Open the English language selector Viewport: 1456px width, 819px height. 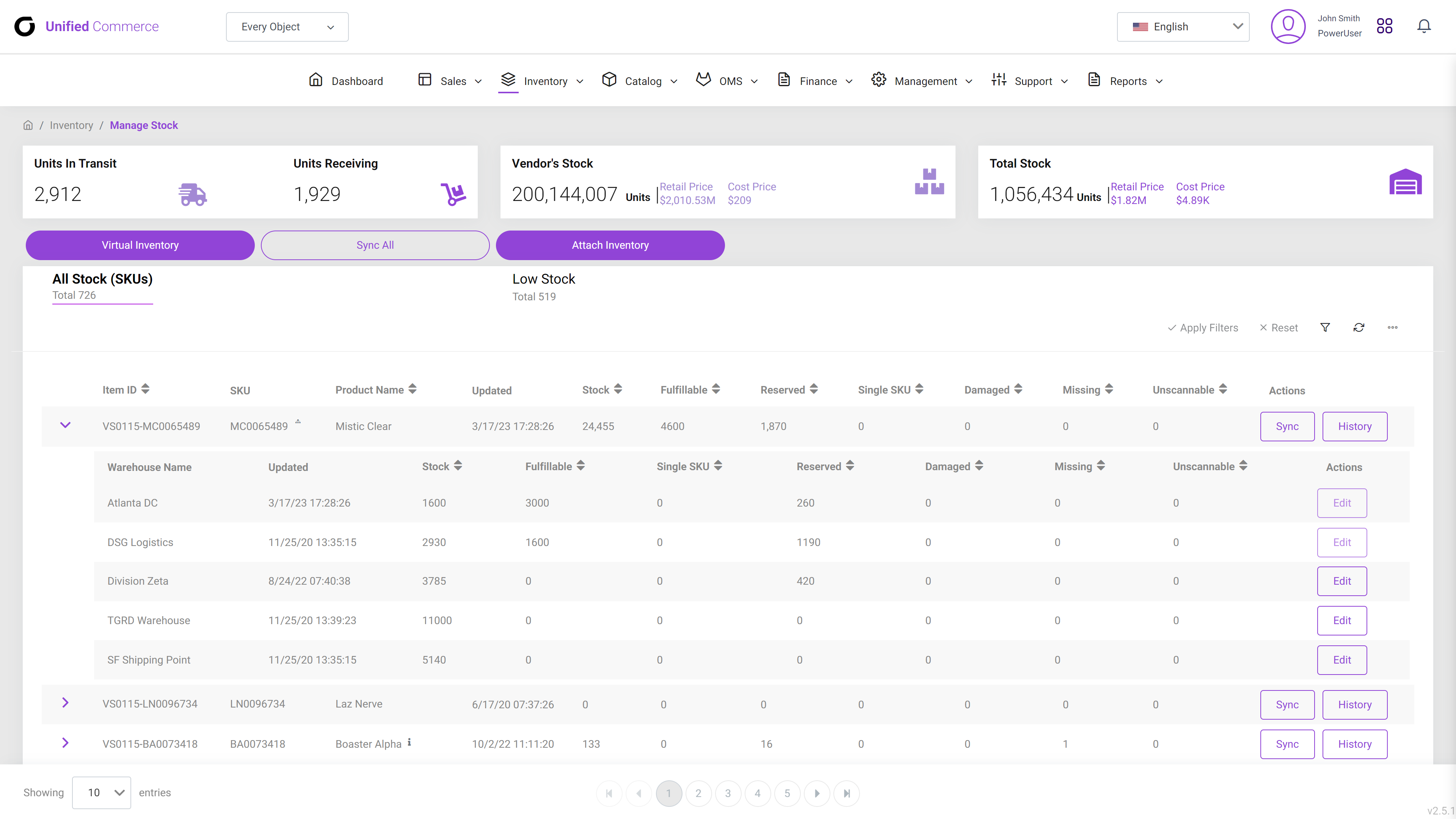[x=1183, y=27]
